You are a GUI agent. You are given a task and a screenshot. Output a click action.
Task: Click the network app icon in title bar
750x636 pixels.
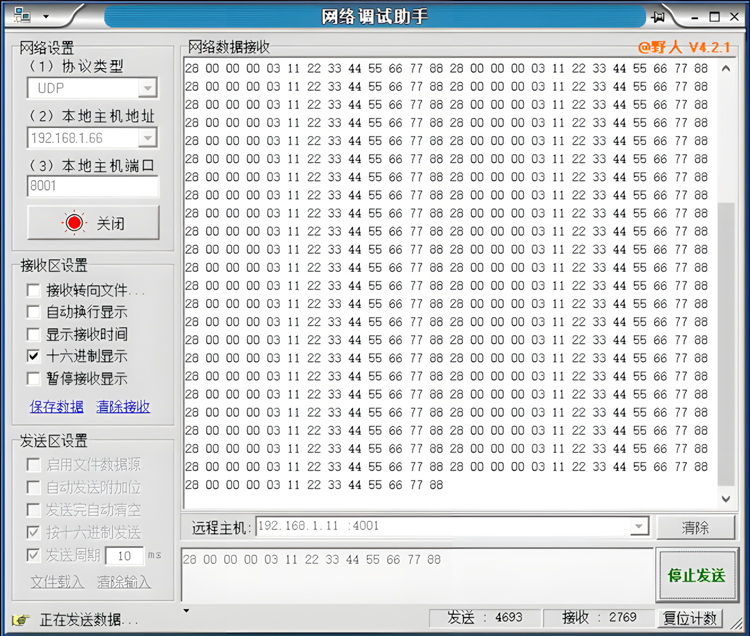(x=21, y=16)
